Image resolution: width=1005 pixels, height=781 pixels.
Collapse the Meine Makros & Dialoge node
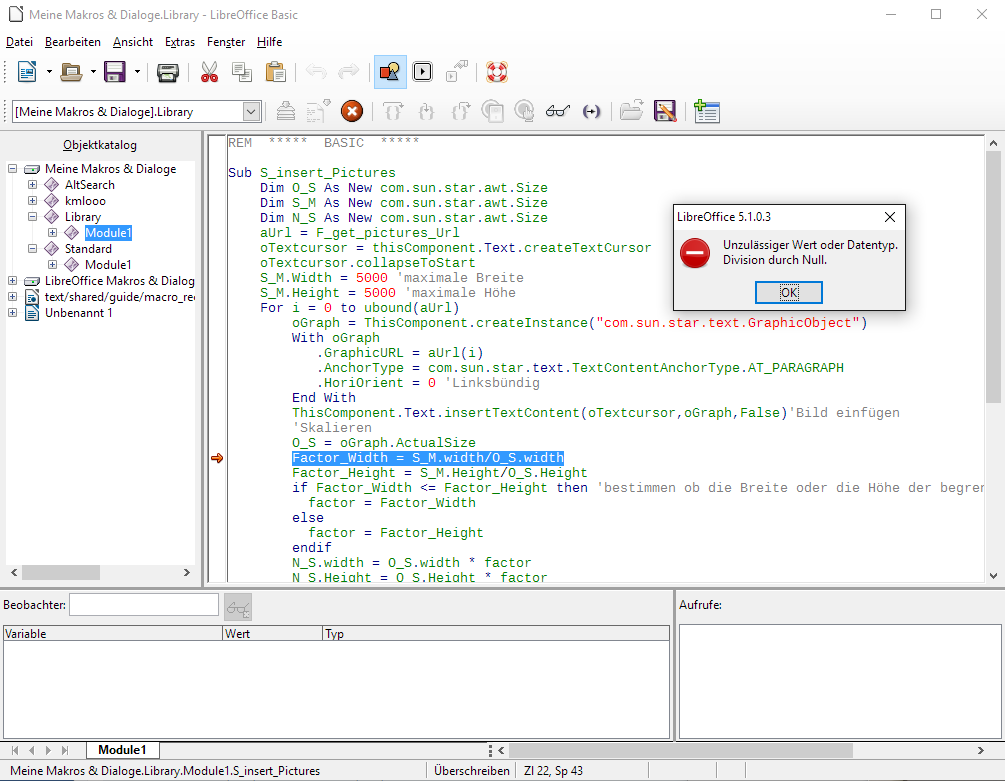(12, 169)
